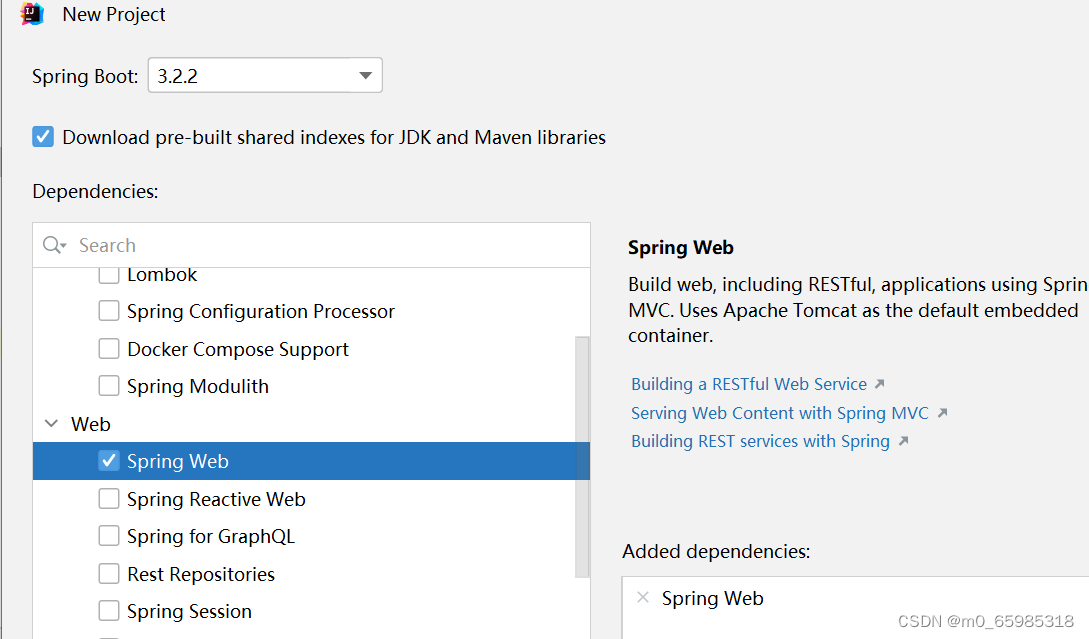Uncheck the Spring Web checkbox
The width and height of the screenshot is (1089, 639).
(x=109, y=461)
